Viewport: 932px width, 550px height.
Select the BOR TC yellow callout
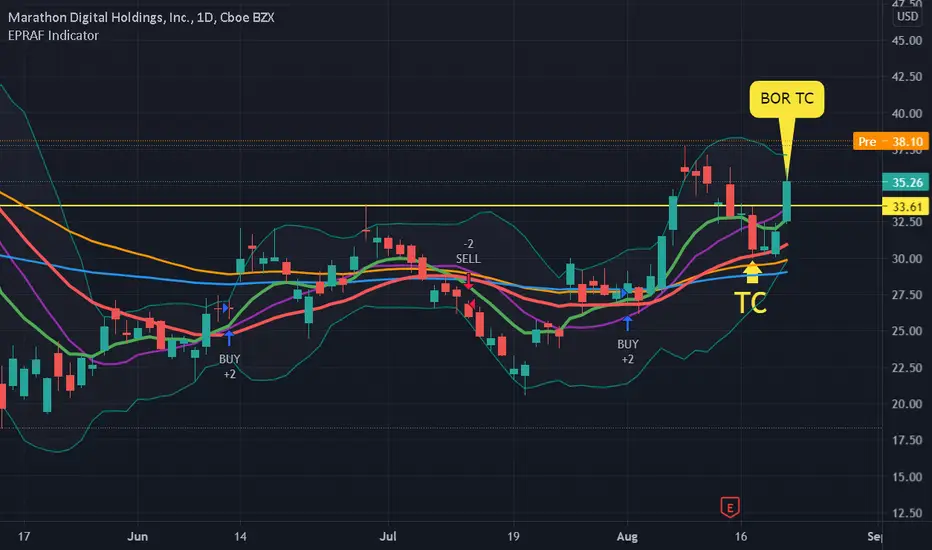point(787,99)
